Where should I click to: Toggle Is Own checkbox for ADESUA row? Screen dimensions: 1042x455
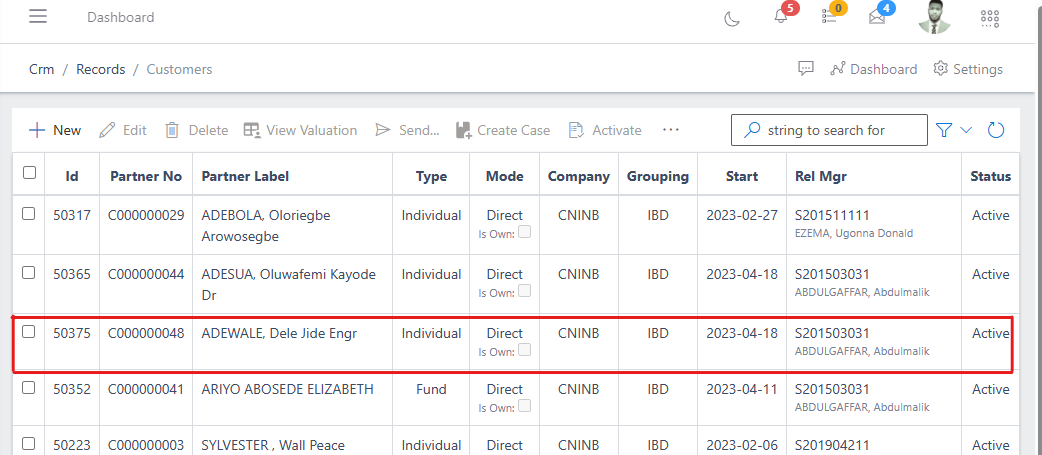pyautogui.click(x=524, y=290)
